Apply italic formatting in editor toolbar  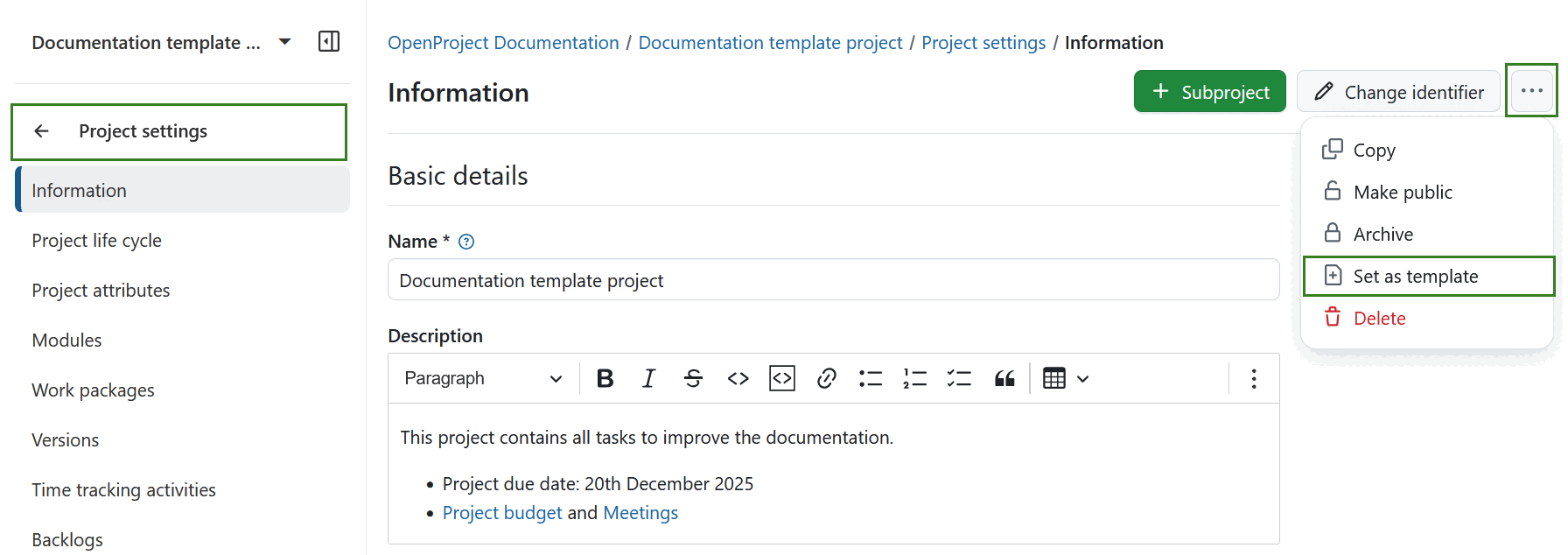(648, 378)
